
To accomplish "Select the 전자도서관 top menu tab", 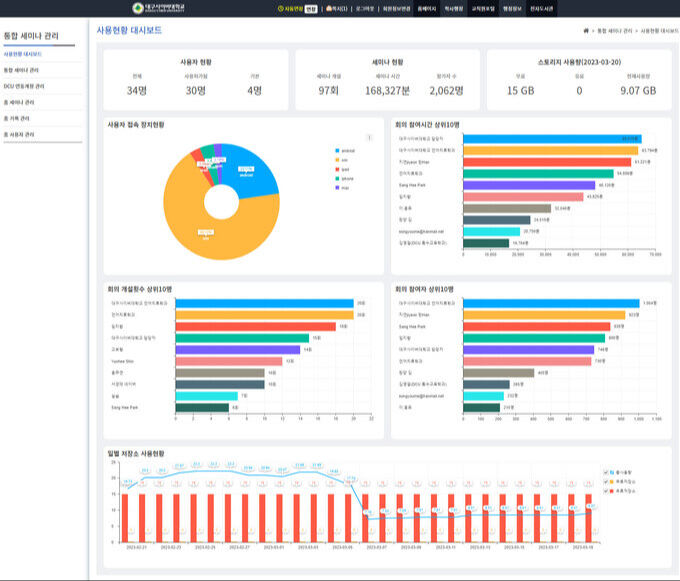I will tap(542, 9).
